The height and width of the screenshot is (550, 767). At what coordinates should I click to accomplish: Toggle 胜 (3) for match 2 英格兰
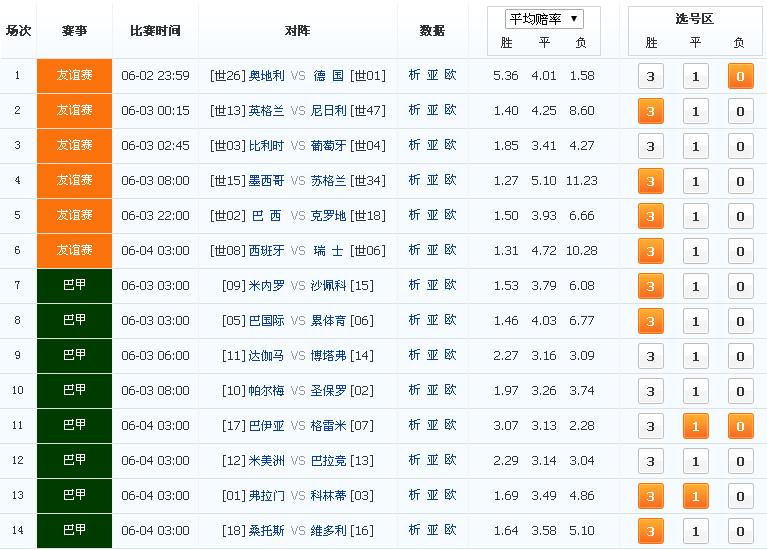tap(651, 111)
